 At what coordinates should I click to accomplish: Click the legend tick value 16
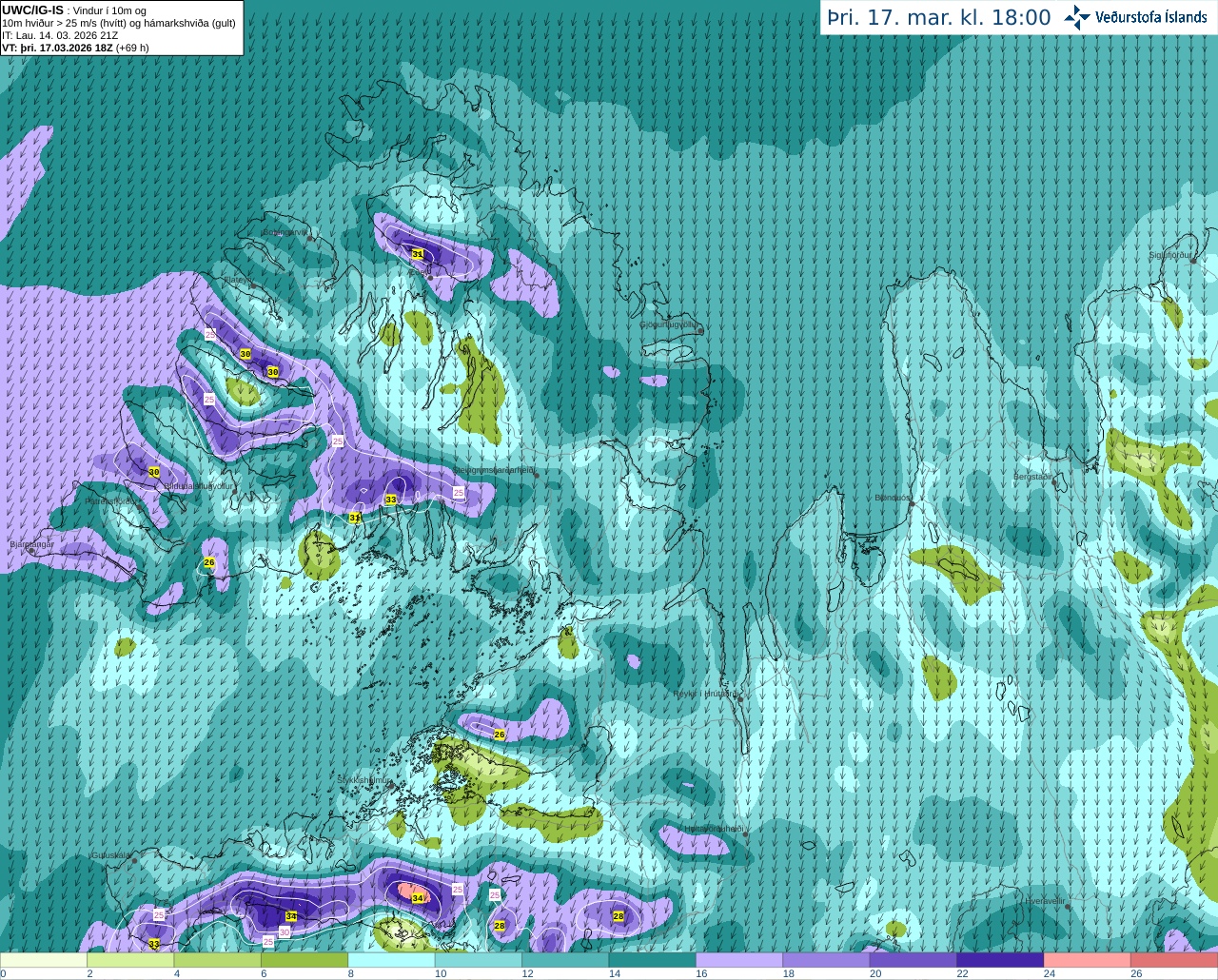tap(701, 973)
